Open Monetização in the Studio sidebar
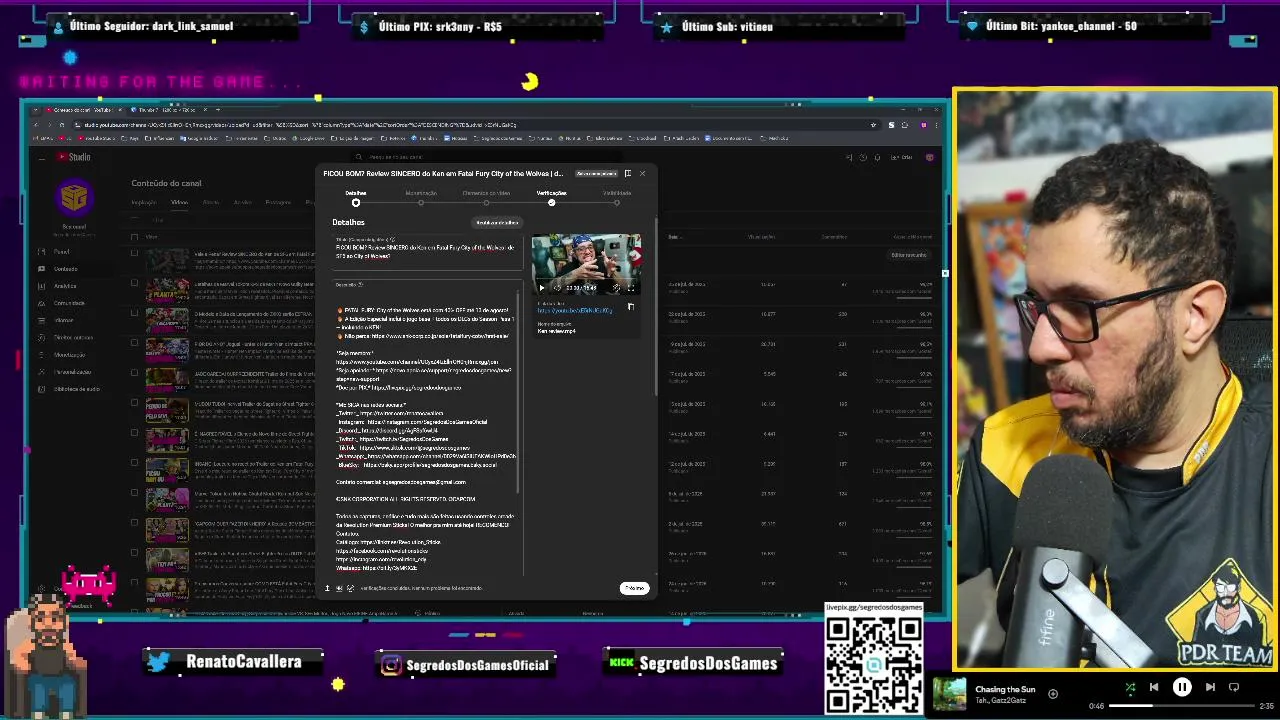The image size is (1280, 720). coord(69,354)
